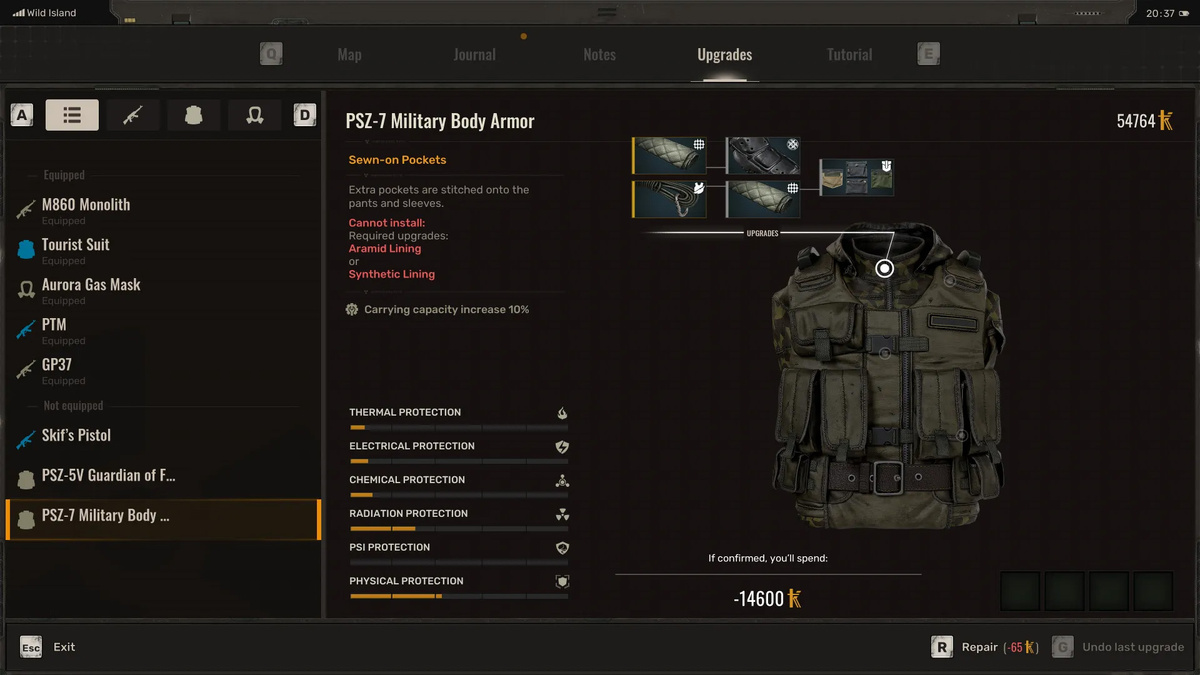Click the -14600 upgrade cost
1200x675 pixels.
pyautogui.click(x=767, y=599)
